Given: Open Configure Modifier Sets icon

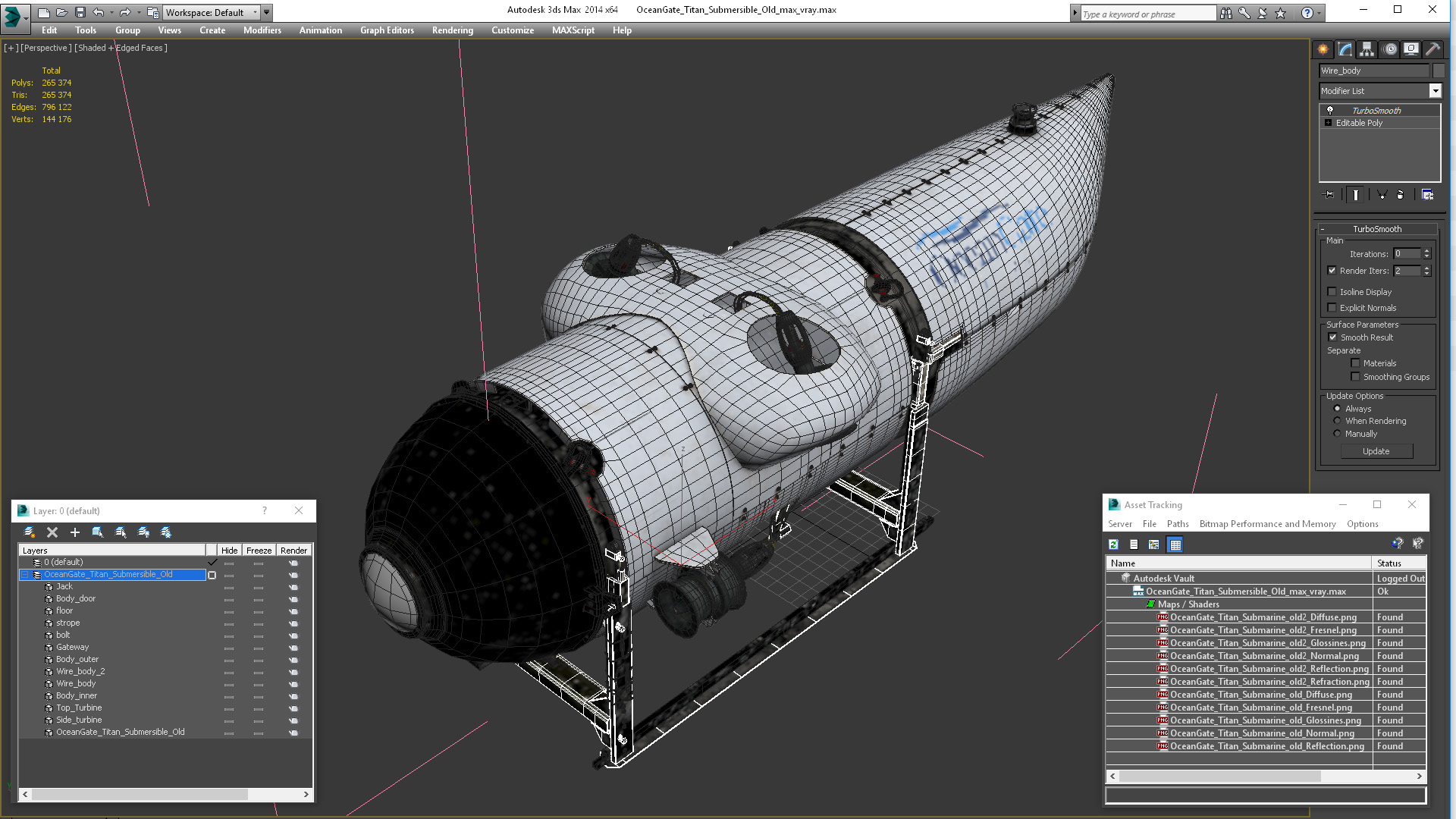Looking at the screenshot, I should (x=1427, y=195).
